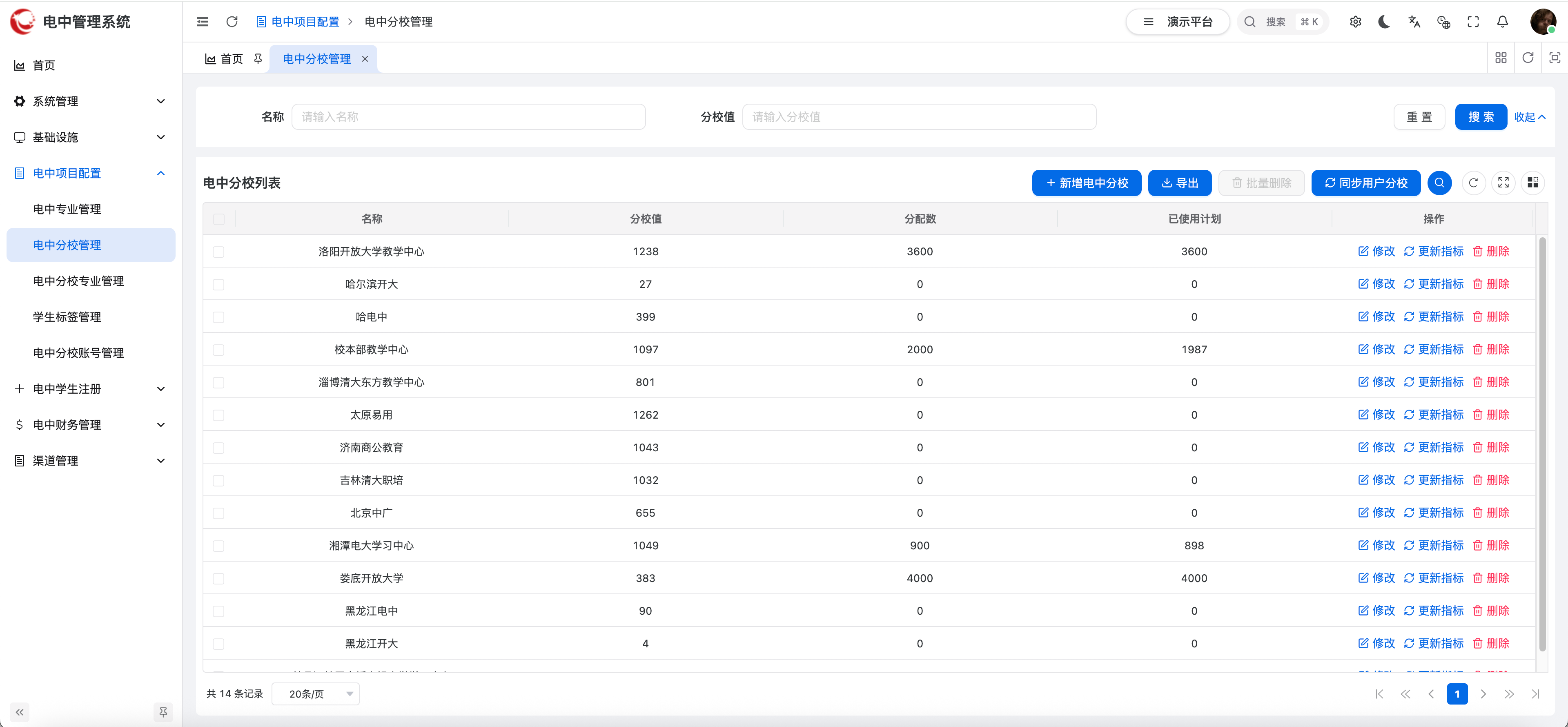Go to page 1 in pagination
1568x727 pixels.
1457,694
